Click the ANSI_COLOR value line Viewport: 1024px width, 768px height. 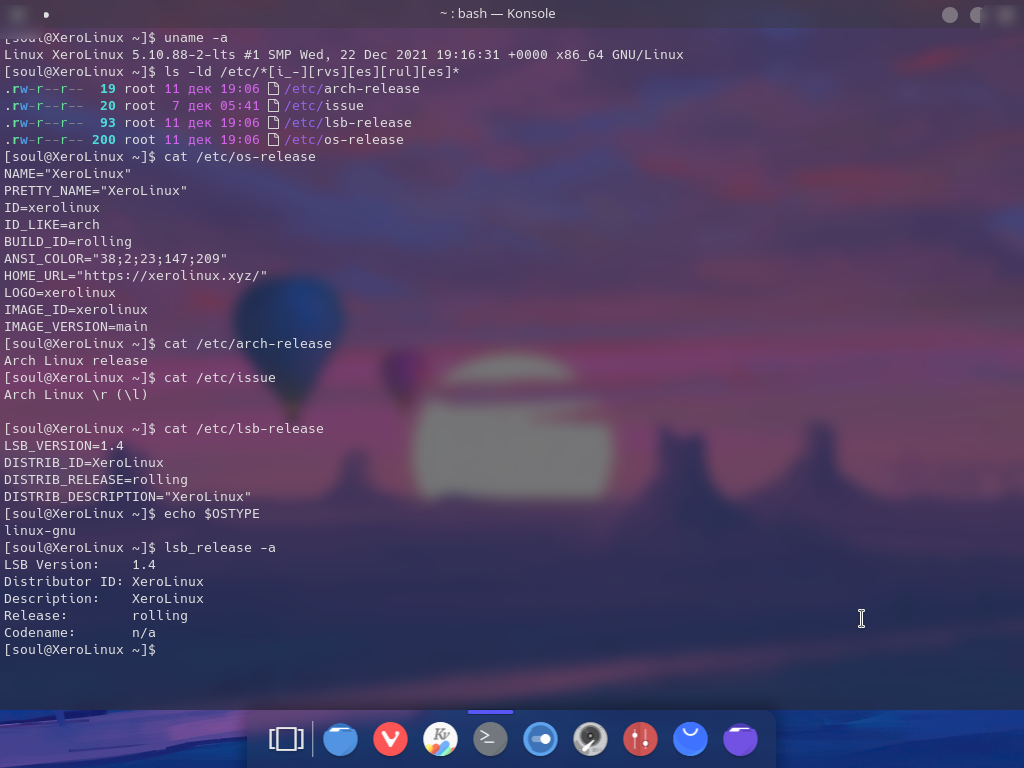point(116,259)
